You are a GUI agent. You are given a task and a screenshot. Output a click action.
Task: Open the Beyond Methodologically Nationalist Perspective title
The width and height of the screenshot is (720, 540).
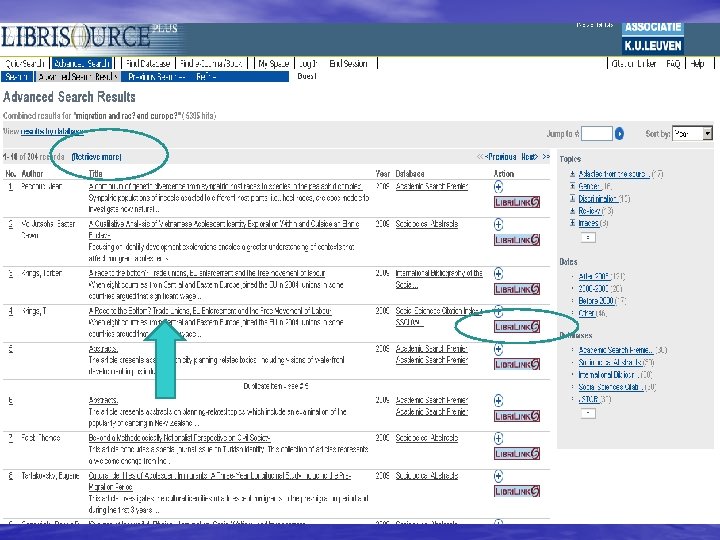pyautogui.click(x=179, y=438)
